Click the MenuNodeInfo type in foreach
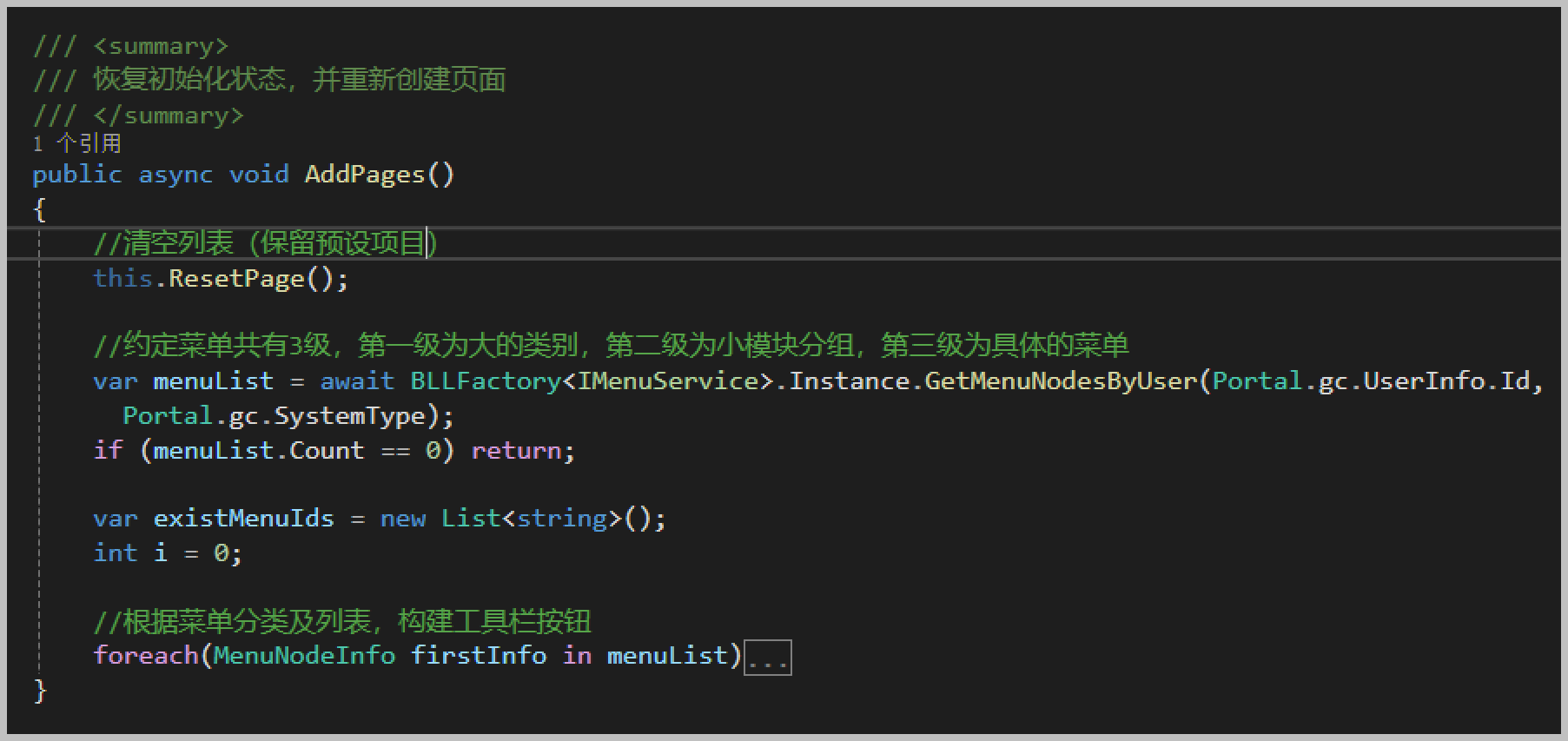This screenshot has height=741, width=1568. [x=304, y=656]
